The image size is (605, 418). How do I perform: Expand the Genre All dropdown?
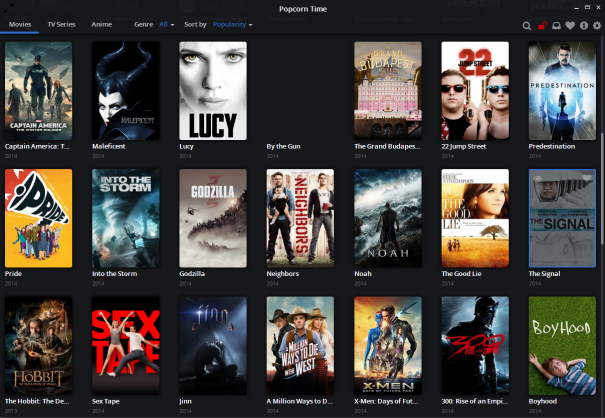coord(167,24)
